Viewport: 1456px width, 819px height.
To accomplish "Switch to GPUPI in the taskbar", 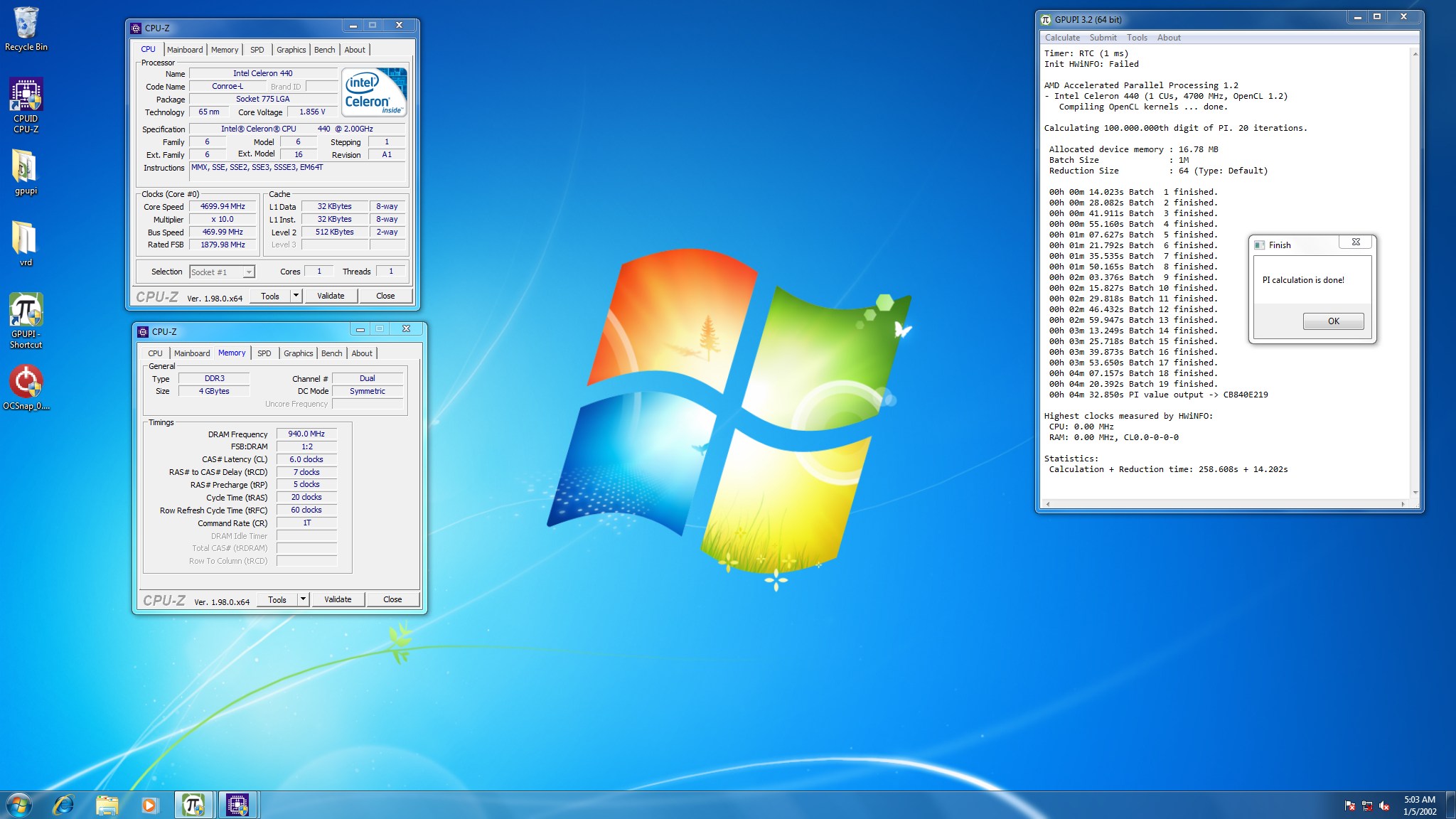I will 193,805.
